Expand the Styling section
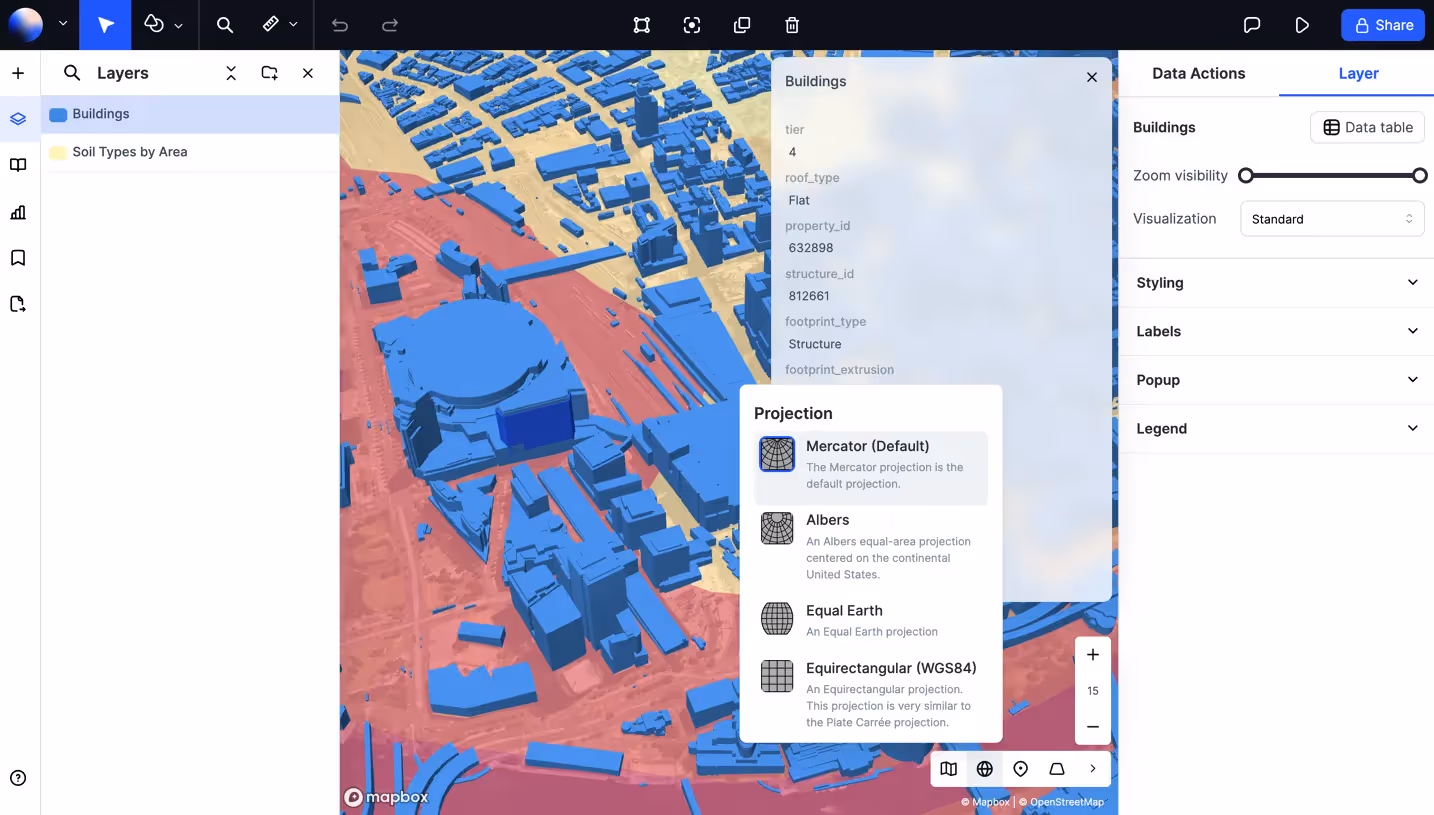Viewport: 1434px width, 815px height. pyautogui.click(x=1276, y=282)
